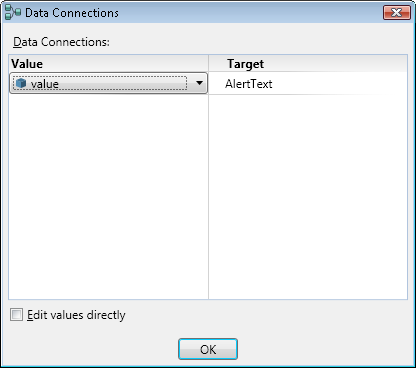Image resolution: width=416 pixels, height=368 pixels.
Task: Select the AlertText target cell
Action: [x=308, y=83]
